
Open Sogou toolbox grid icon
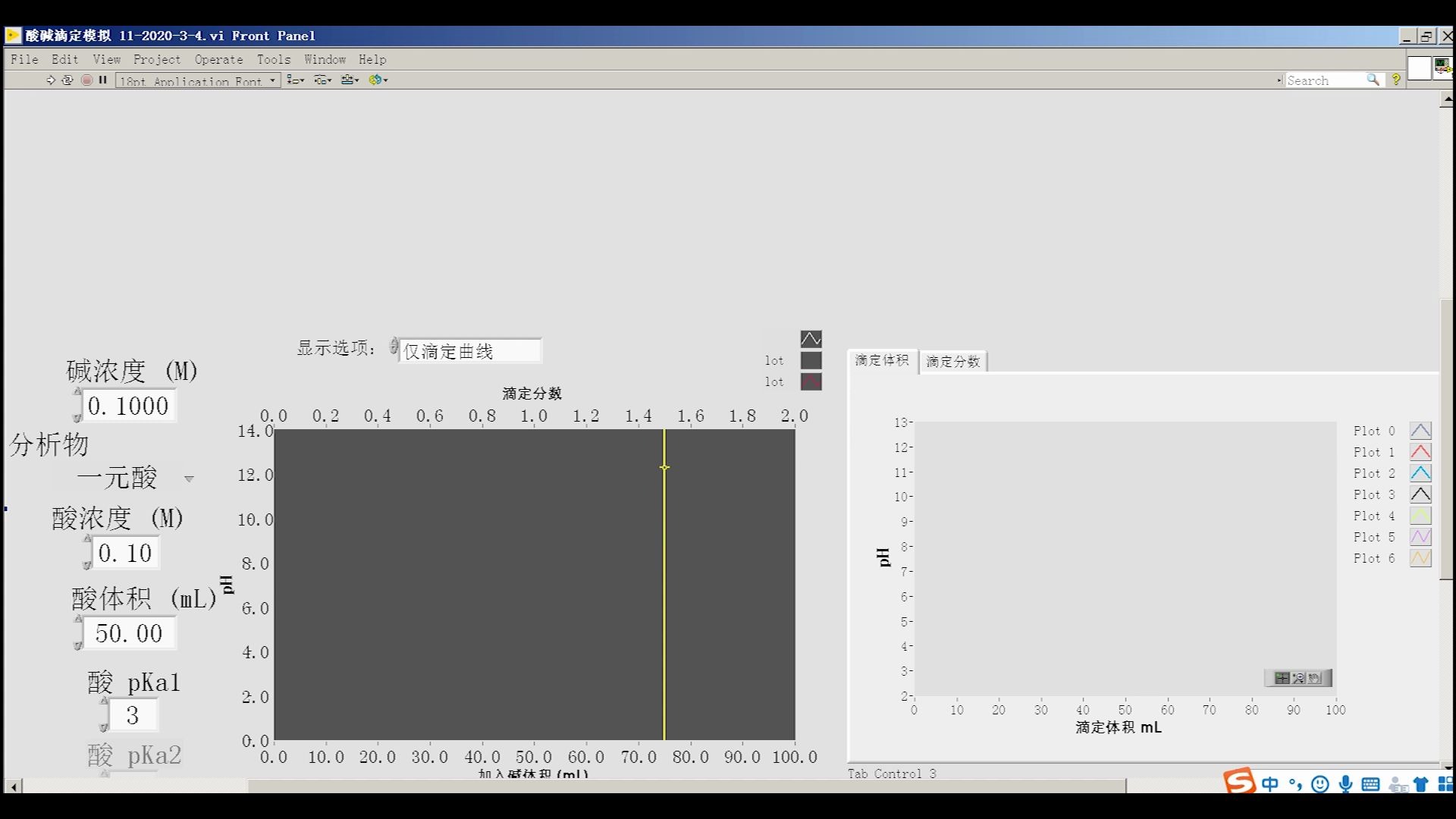(1445, 785)
